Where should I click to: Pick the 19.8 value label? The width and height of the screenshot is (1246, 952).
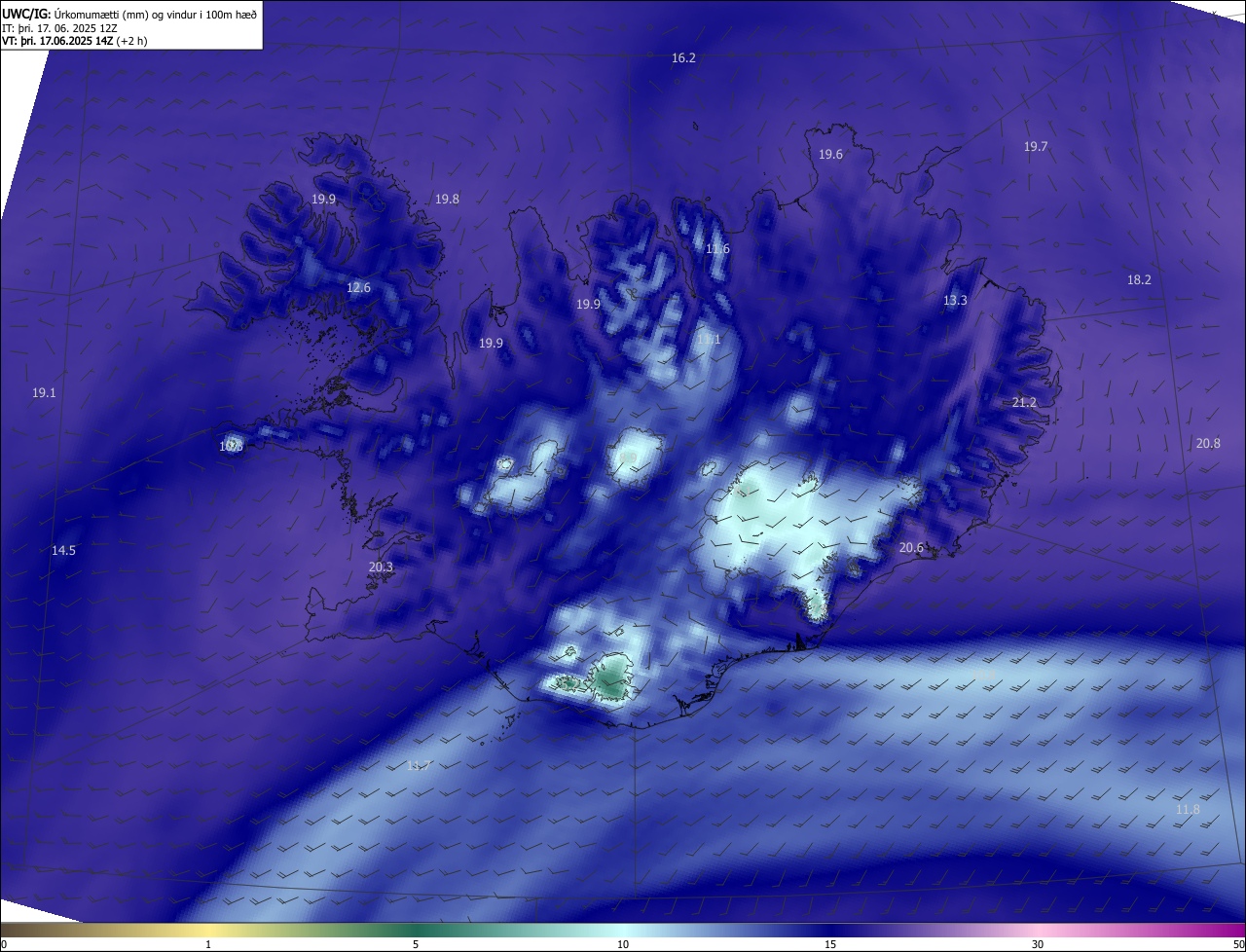point(447,200)
